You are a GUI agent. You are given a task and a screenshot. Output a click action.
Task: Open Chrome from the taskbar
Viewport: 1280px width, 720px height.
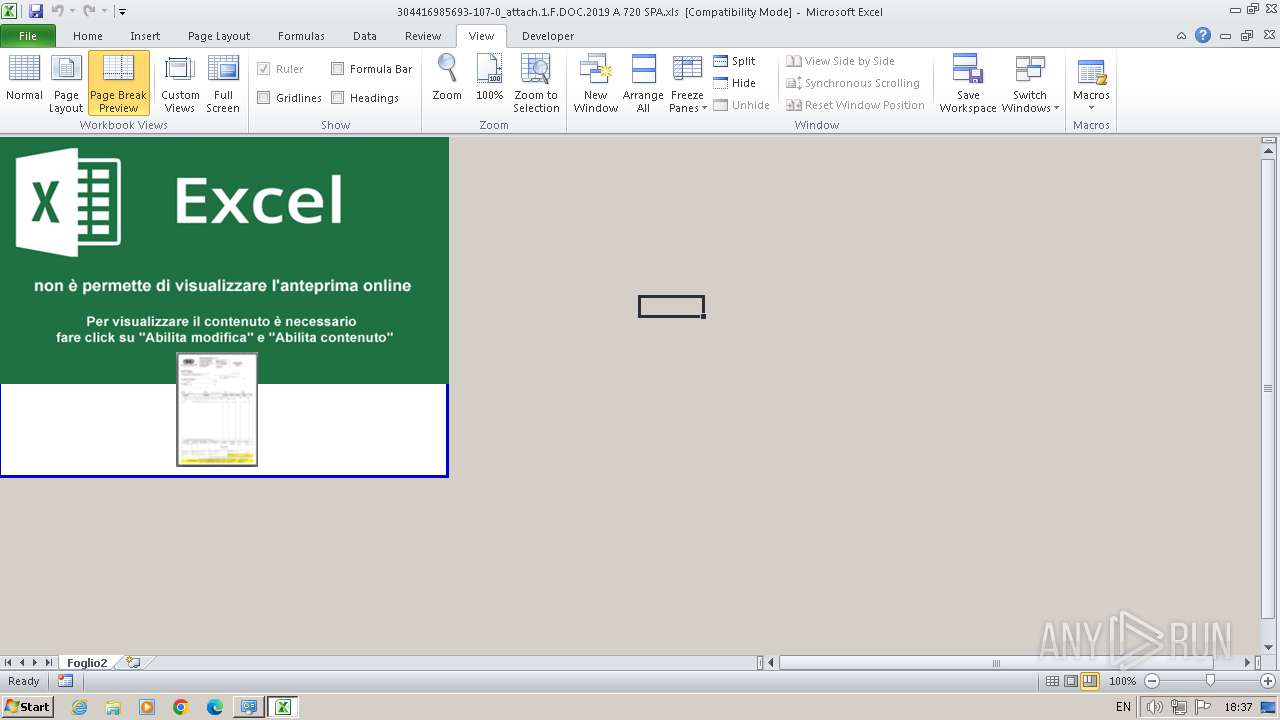point(181,707)
